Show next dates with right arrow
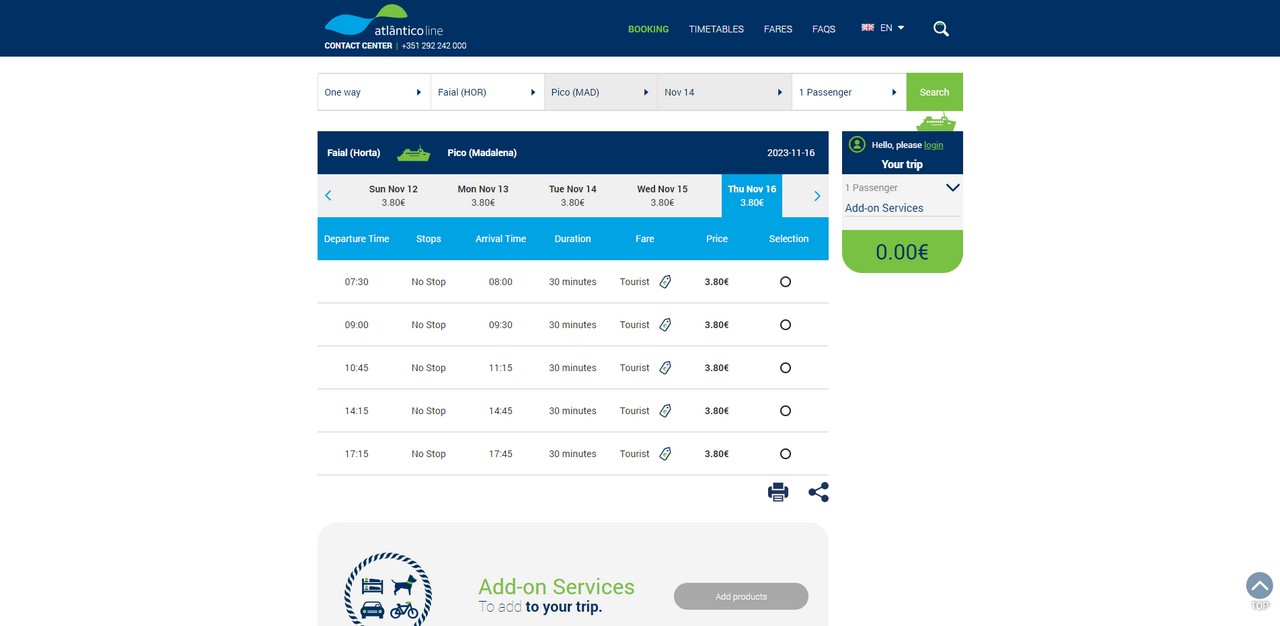The height and width of the screenshot is (626, 1280). point(817,196)
